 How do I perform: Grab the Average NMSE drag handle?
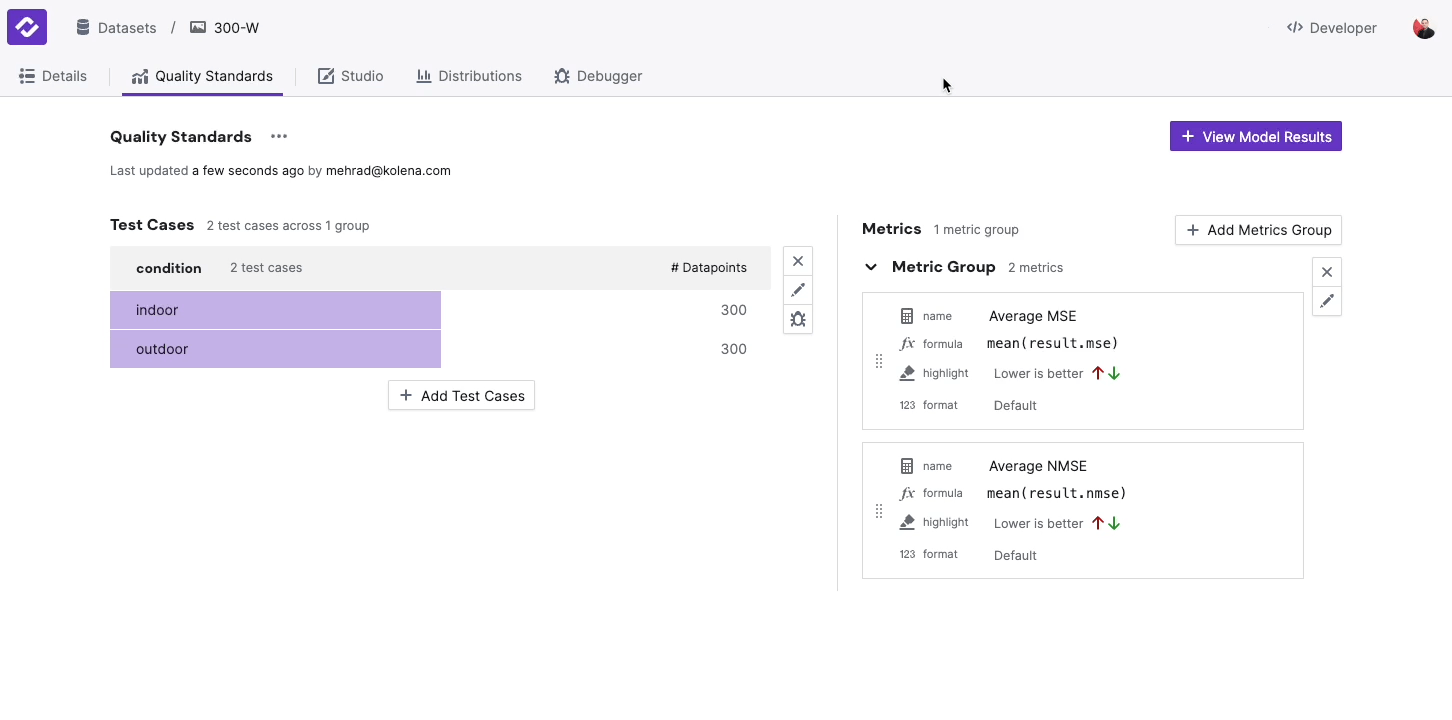(x=879, y=511)
